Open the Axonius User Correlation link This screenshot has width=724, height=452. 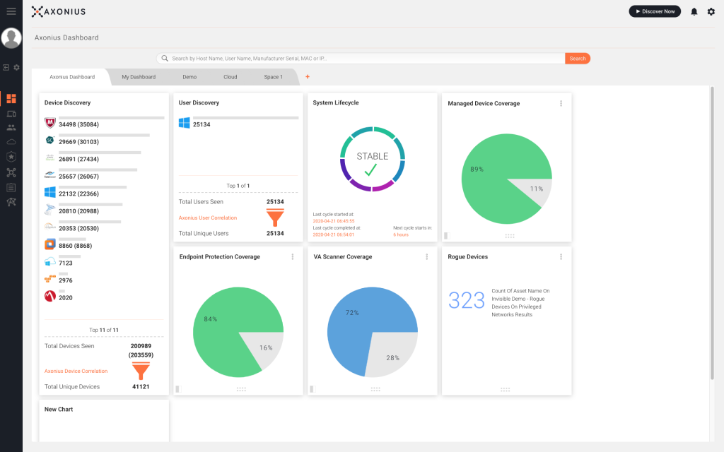pyautogui.click(x=208, y=218)
